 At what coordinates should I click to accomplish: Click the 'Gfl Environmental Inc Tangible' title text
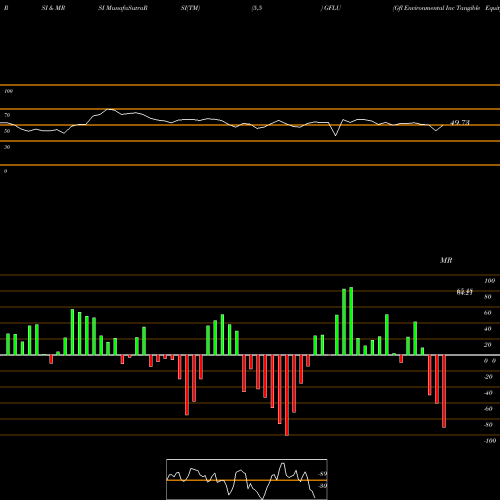click(x=437, y=8)
